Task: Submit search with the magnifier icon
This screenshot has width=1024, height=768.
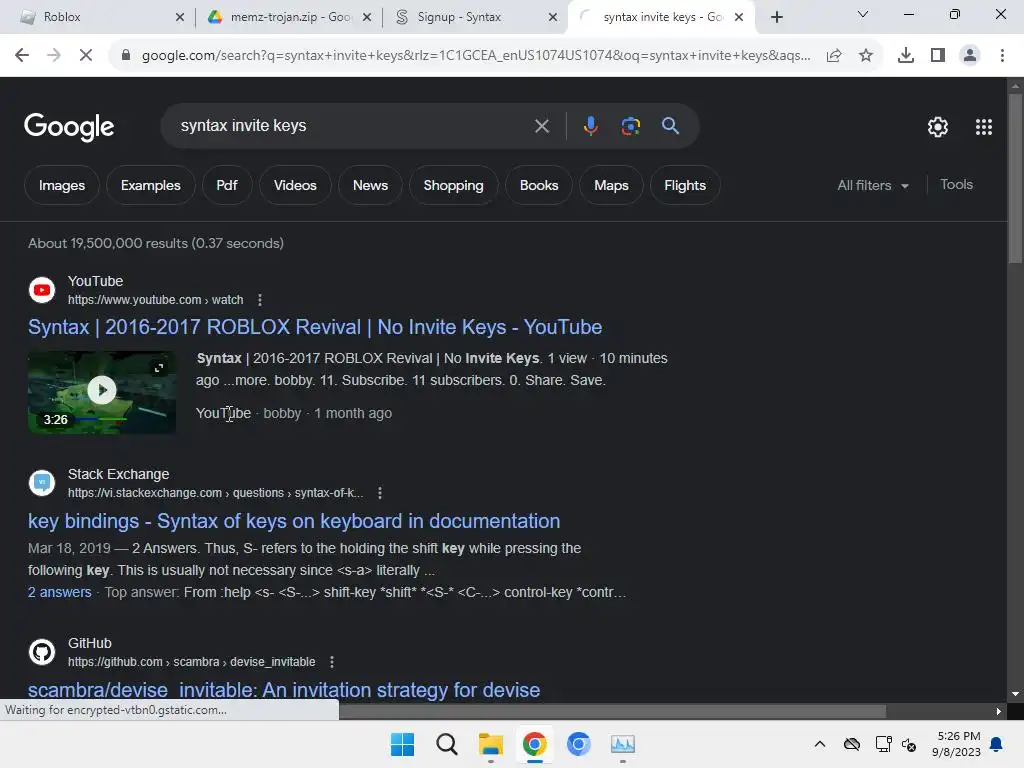Action: click(670, 126)
